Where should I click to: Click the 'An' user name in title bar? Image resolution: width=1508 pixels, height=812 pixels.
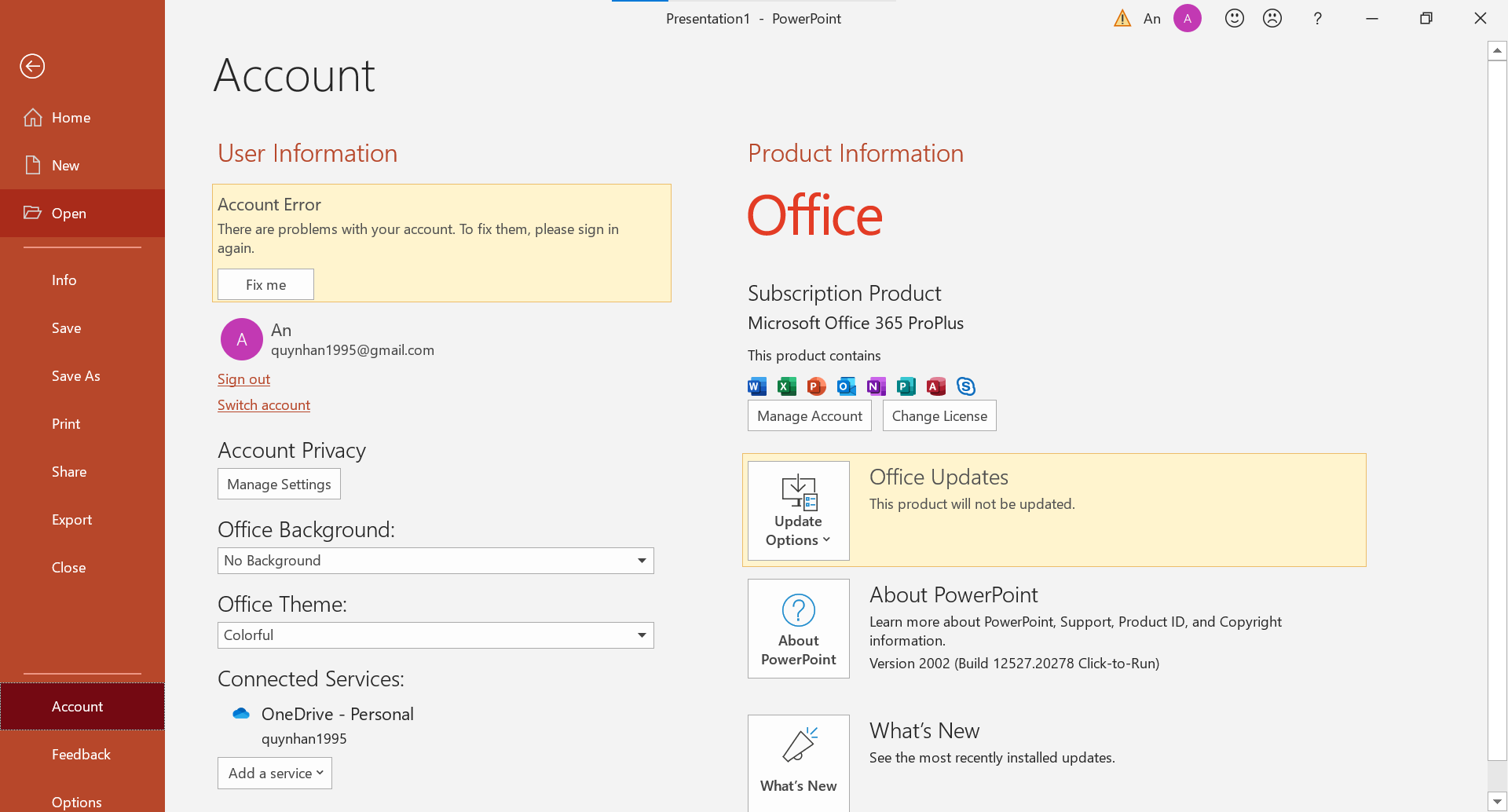[1152, 19]
